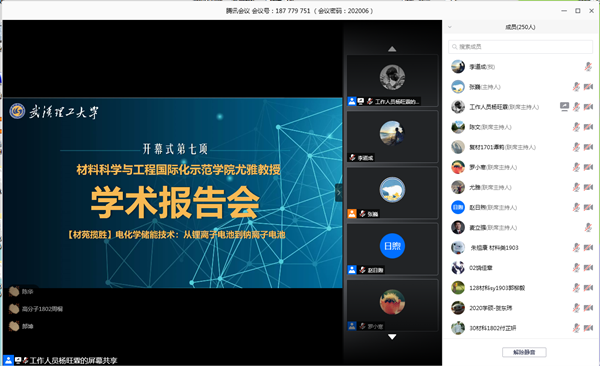Show previous video tiles with the up arrow
600x366 pixels.
(392, 49)
